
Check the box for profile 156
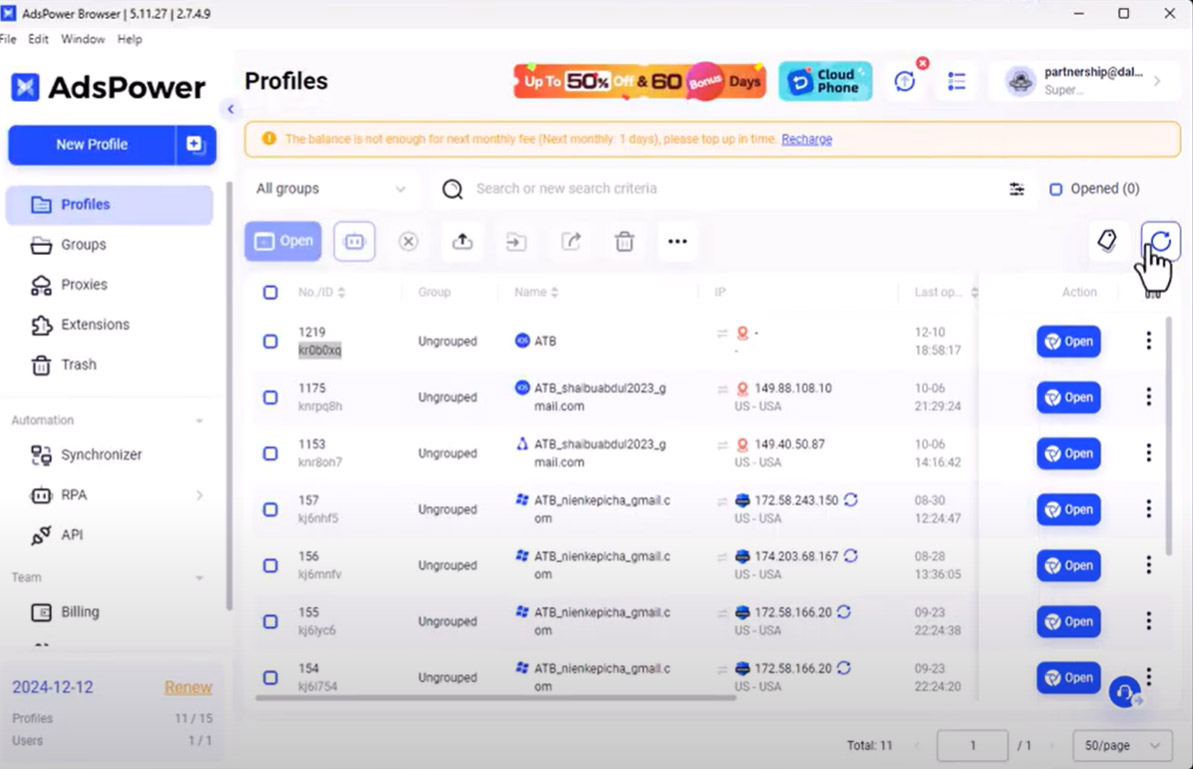pyautogui.click(x=270, y=565)
